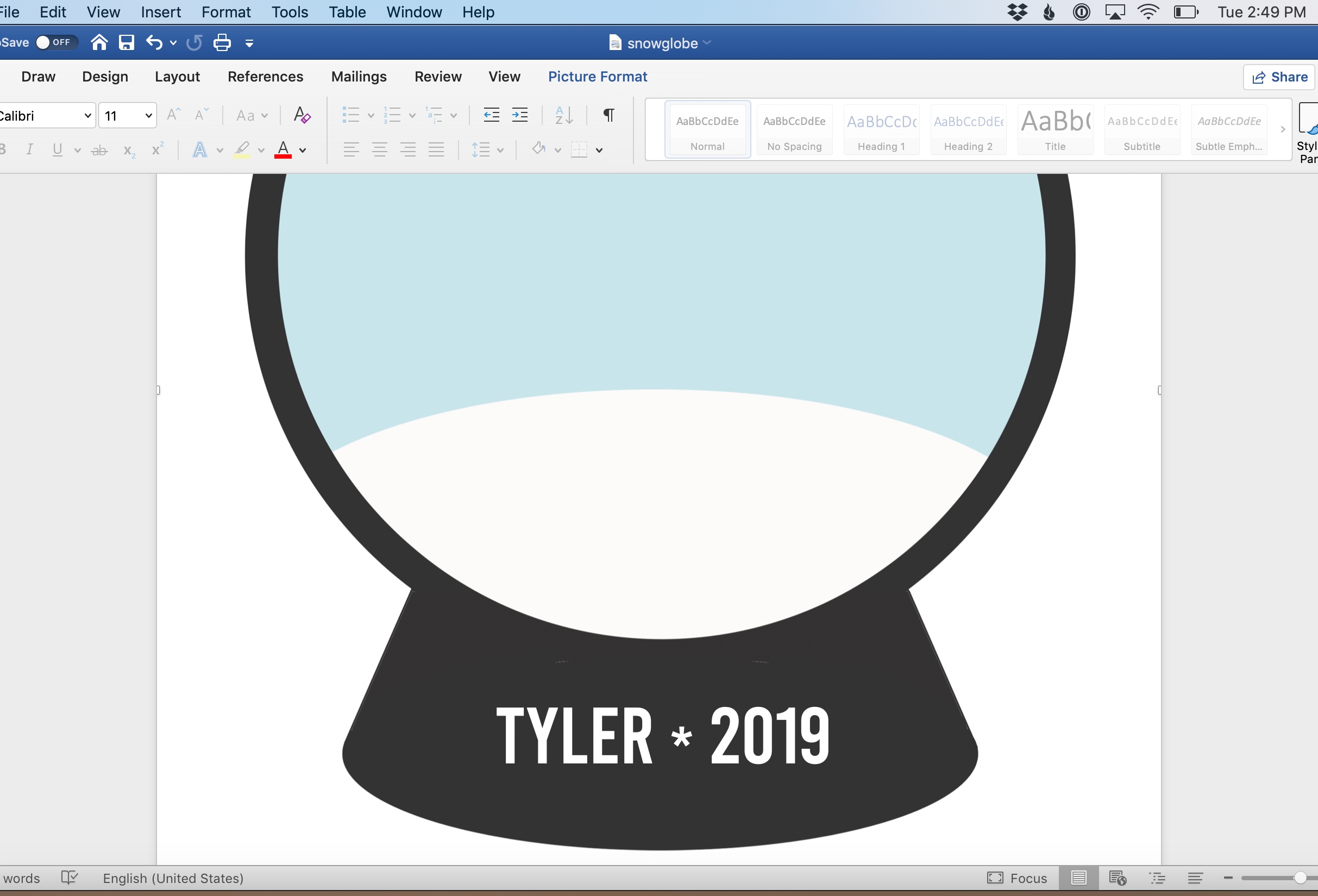
Task: Click the Focus button in status bar
Action: (1017, 878)
